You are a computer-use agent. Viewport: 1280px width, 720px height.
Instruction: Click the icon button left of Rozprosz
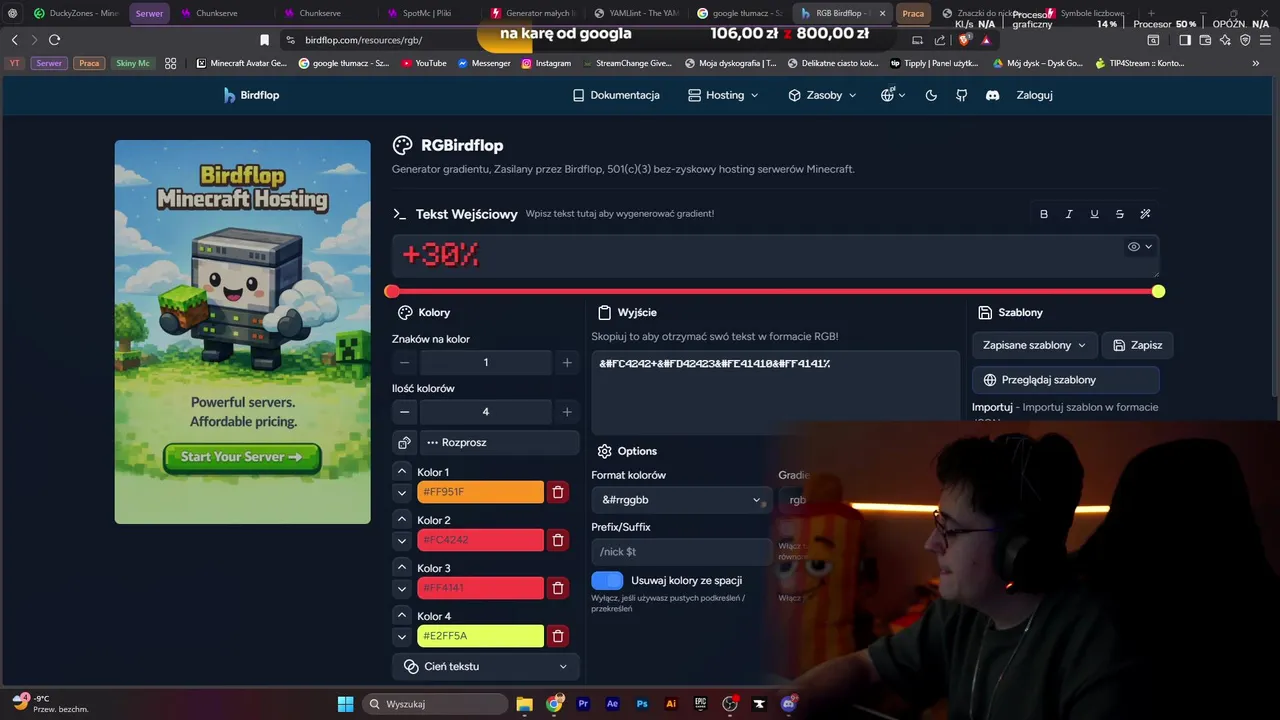404,442
